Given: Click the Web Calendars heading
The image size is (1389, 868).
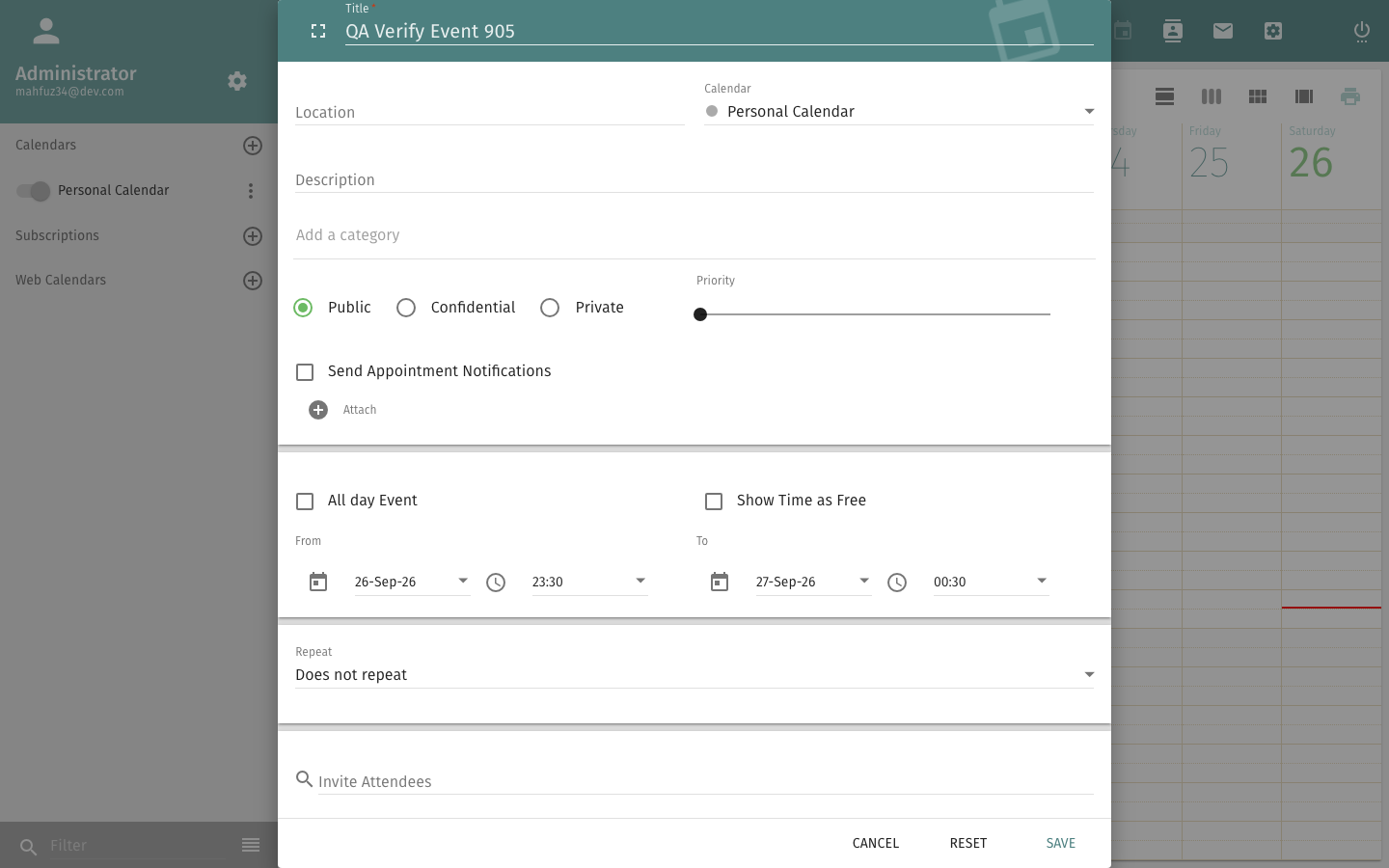Looking at the screenshot, I should tap(61, 280).
